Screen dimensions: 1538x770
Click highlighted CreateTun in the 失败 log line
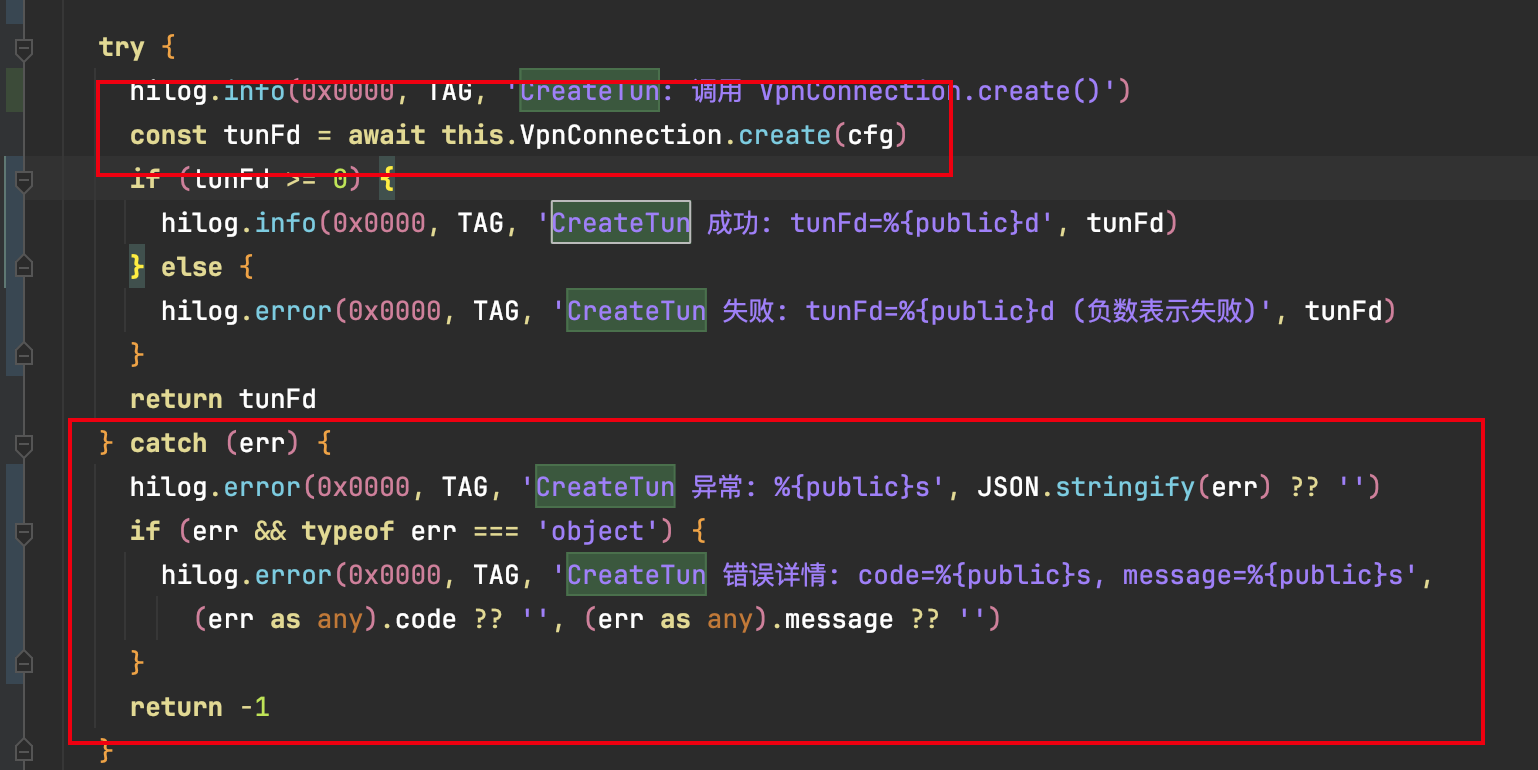click(x=636, y=311)
